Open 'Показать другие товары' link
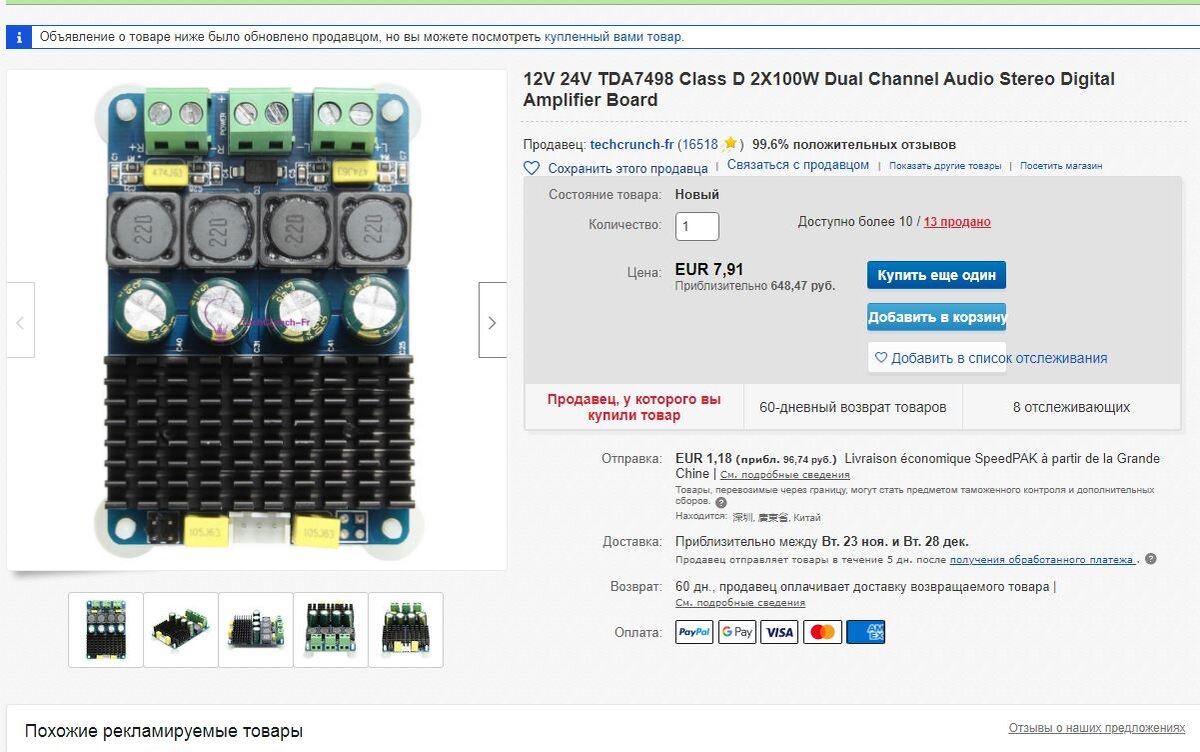The image size is (1200, 752). [x=945, y=166]
